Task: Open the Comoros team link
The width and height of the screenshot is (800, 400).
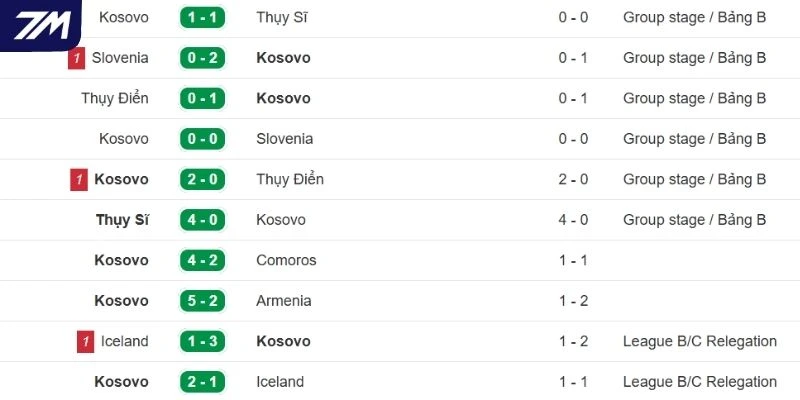Action: click(x=286, y=261)
